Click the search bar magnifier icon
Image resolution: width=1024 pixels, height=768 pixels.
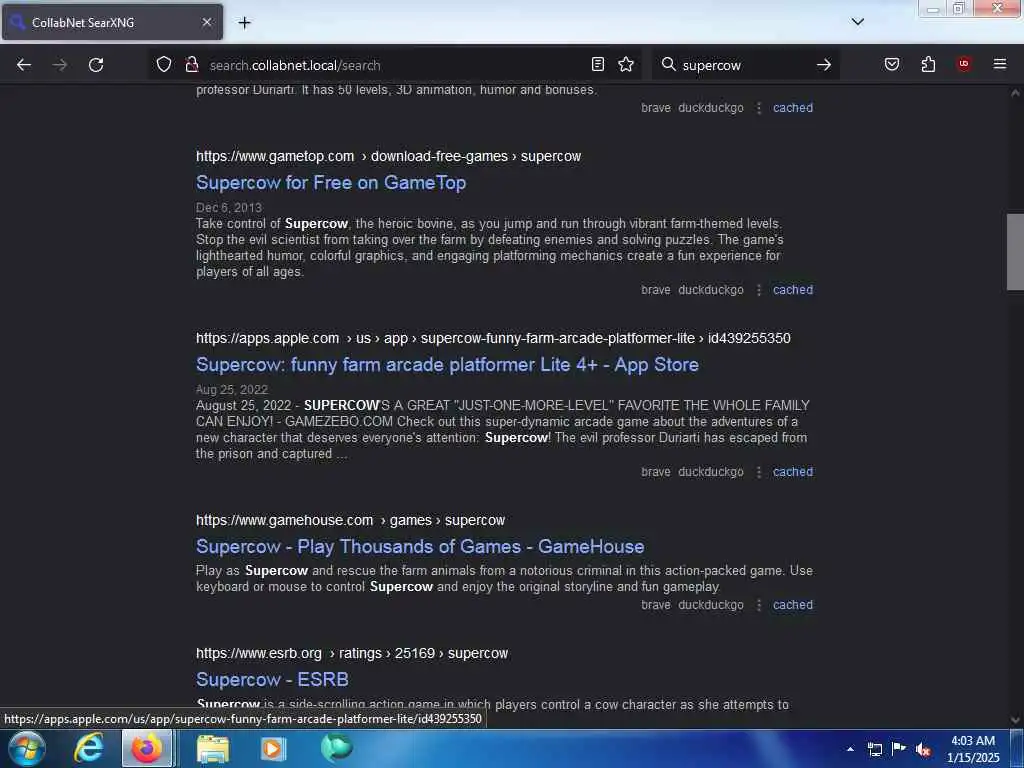(668, 64)
